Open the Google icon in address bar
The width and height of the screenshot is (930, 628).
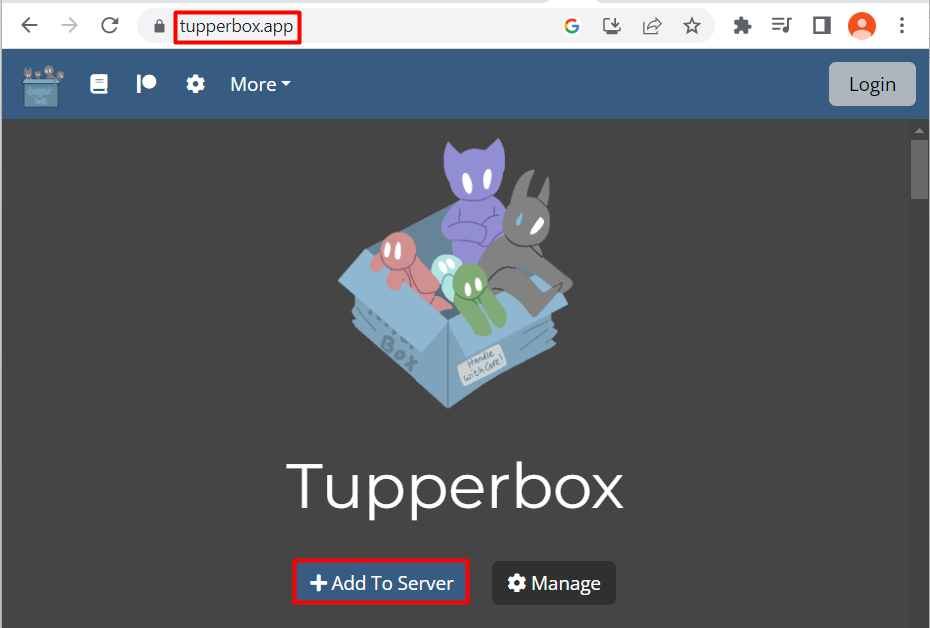point(572,26)
